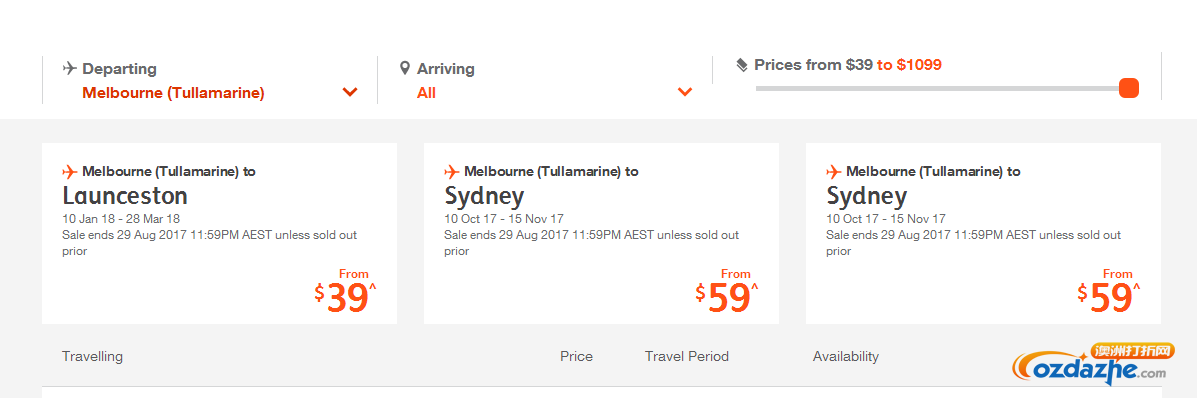Open the Arriving 'All' destination selector
Screen dimensions: 1197x398
[547, 93]
